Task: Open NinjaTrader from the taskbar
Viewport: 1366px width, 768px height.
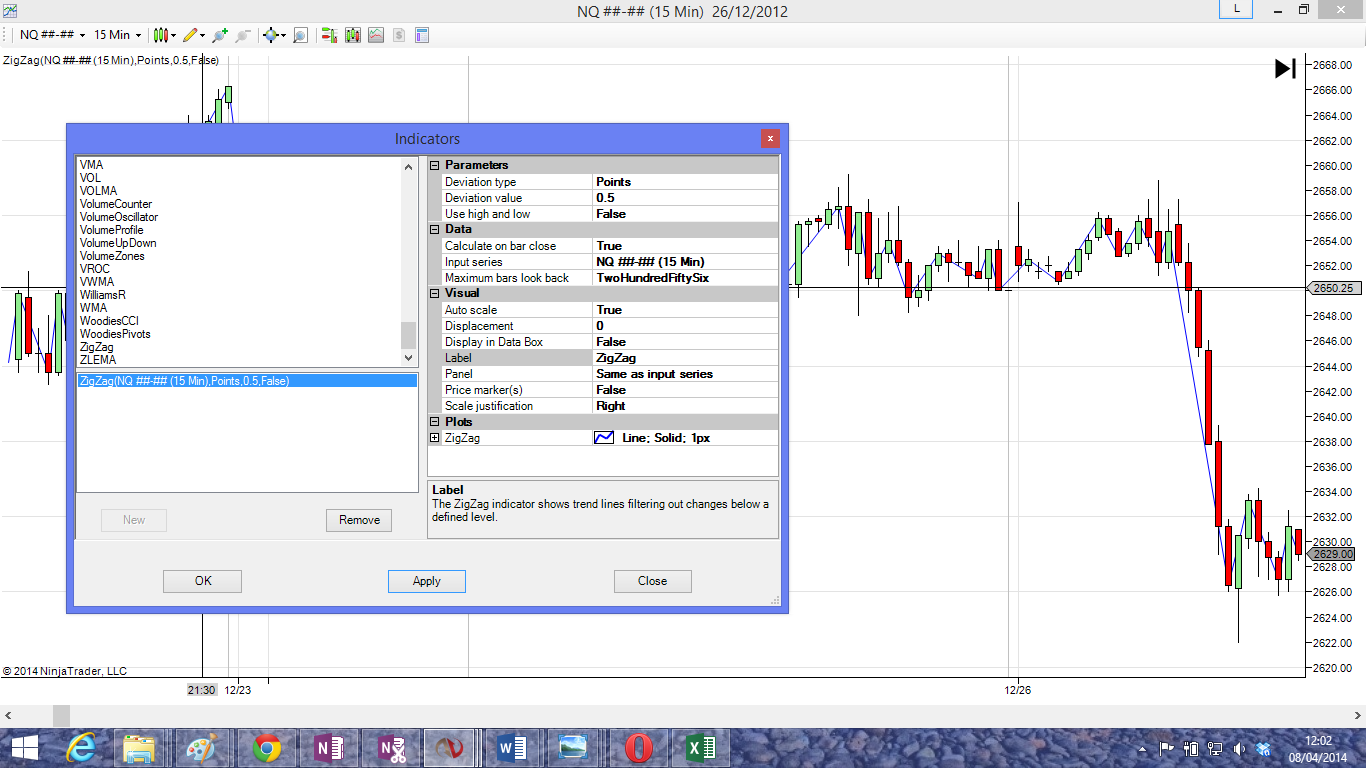Action: (449, 748)
